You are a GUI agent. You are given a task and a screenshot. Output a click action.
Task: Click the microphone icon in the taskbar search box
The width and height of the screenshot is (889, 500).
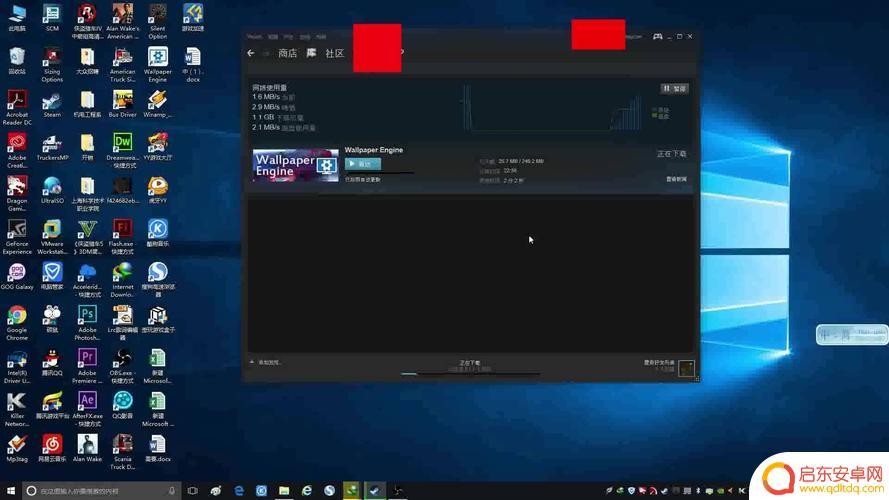click(171, 490)
